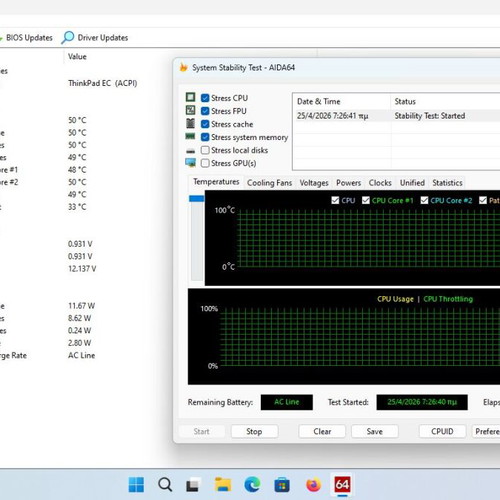Toggle Stress system memory checkbox
This screenshot has height=500, width=500.
point(205,137)
